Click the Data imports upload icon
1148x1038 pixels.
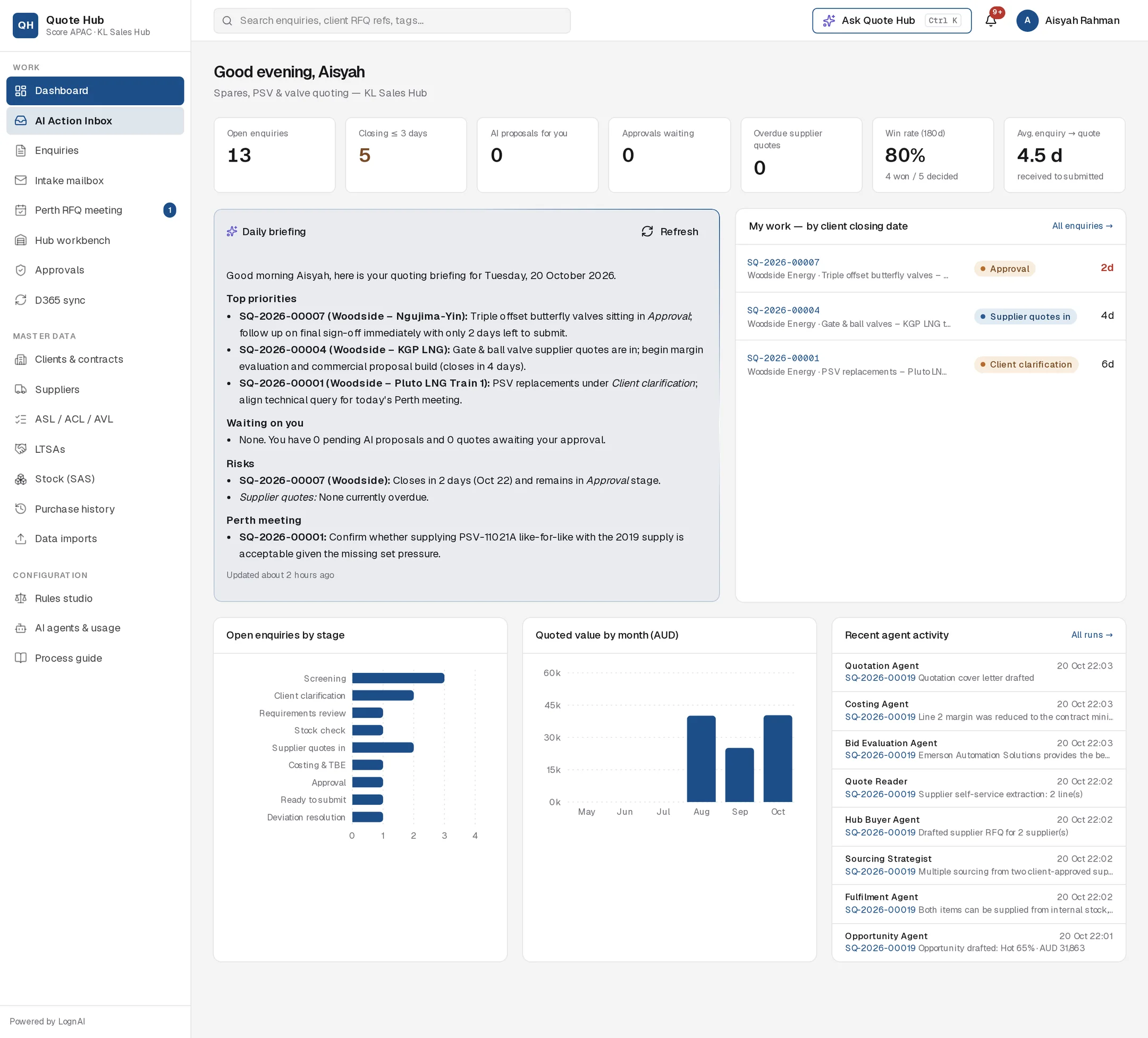tap(21, 538)
